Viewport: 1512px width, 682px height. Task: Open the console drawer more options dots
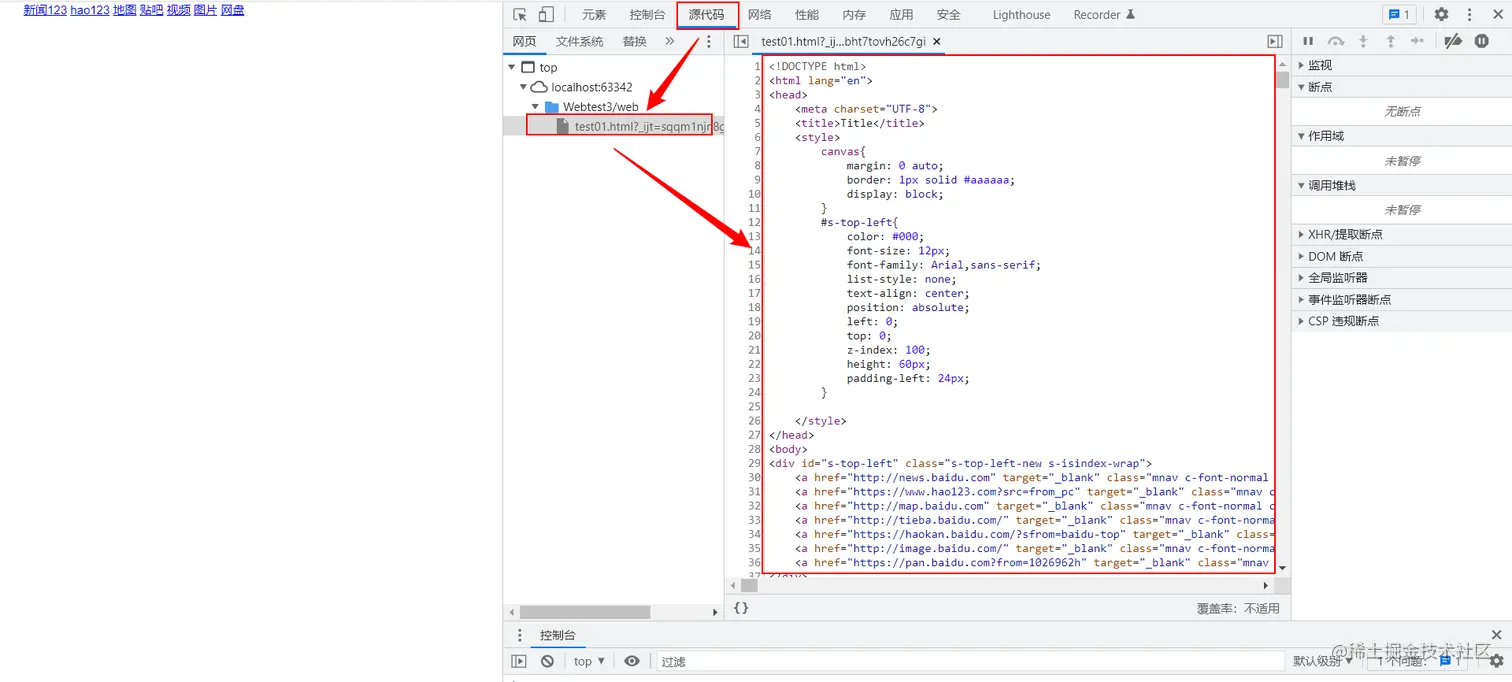tap(519, 635)
